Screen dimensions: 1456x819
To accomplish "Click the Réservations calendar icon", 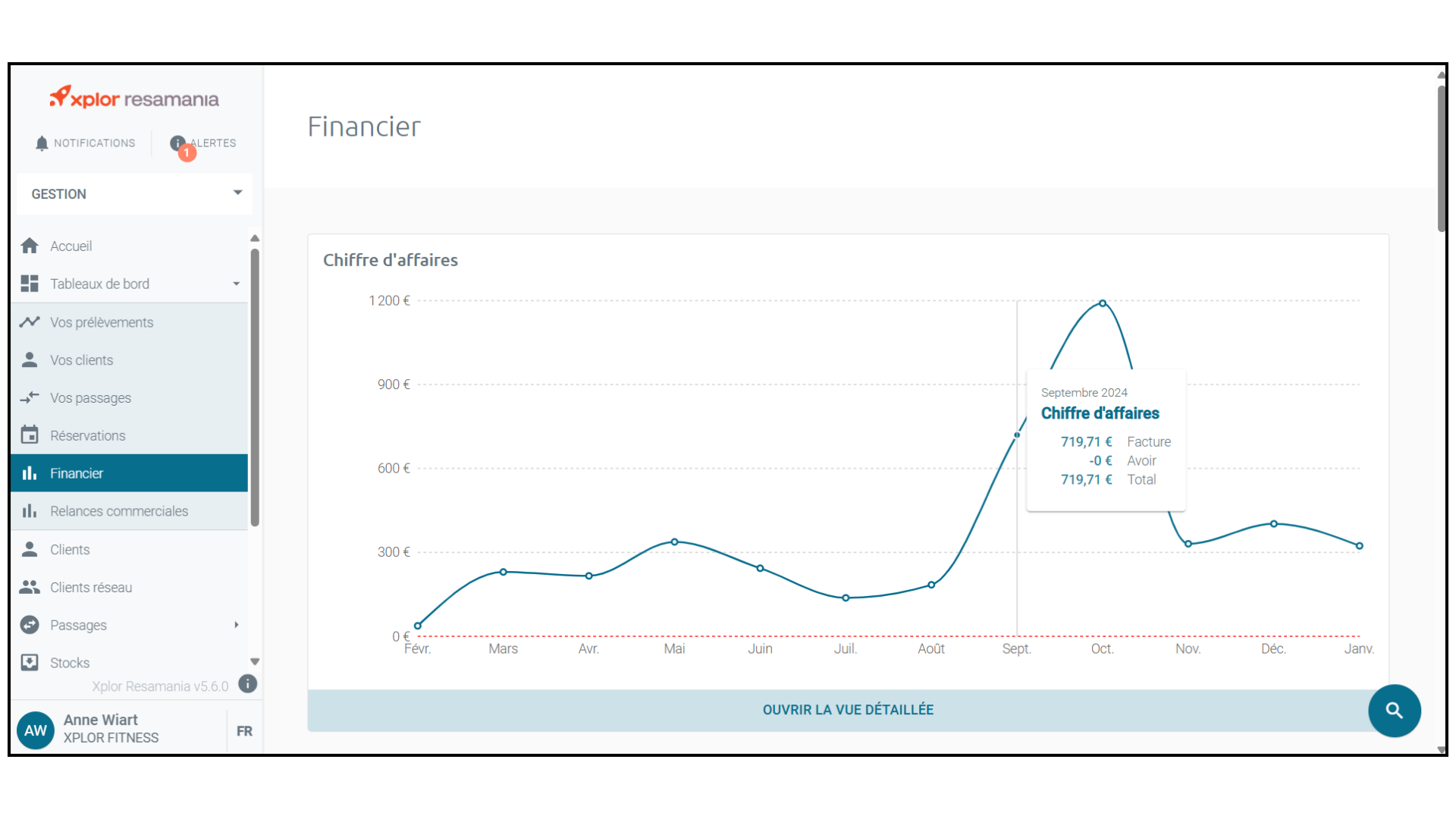I will click(x=30, y=435).
